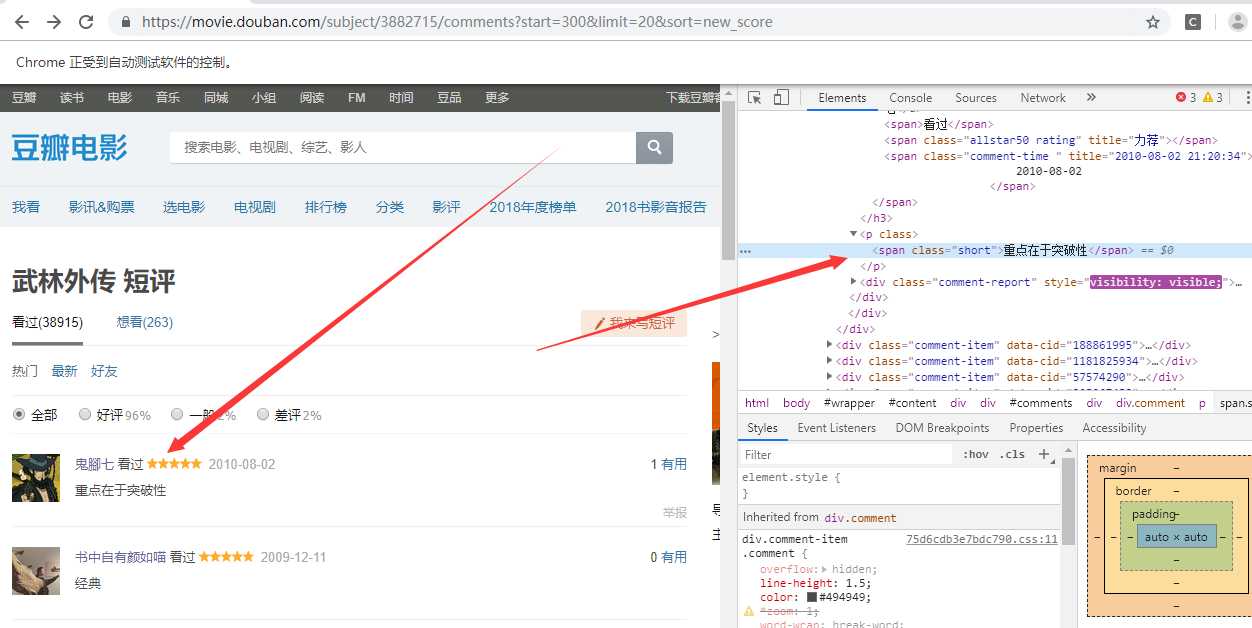
Task: Reload the current page
Action: pyautogui.click(x=86, y=22)
